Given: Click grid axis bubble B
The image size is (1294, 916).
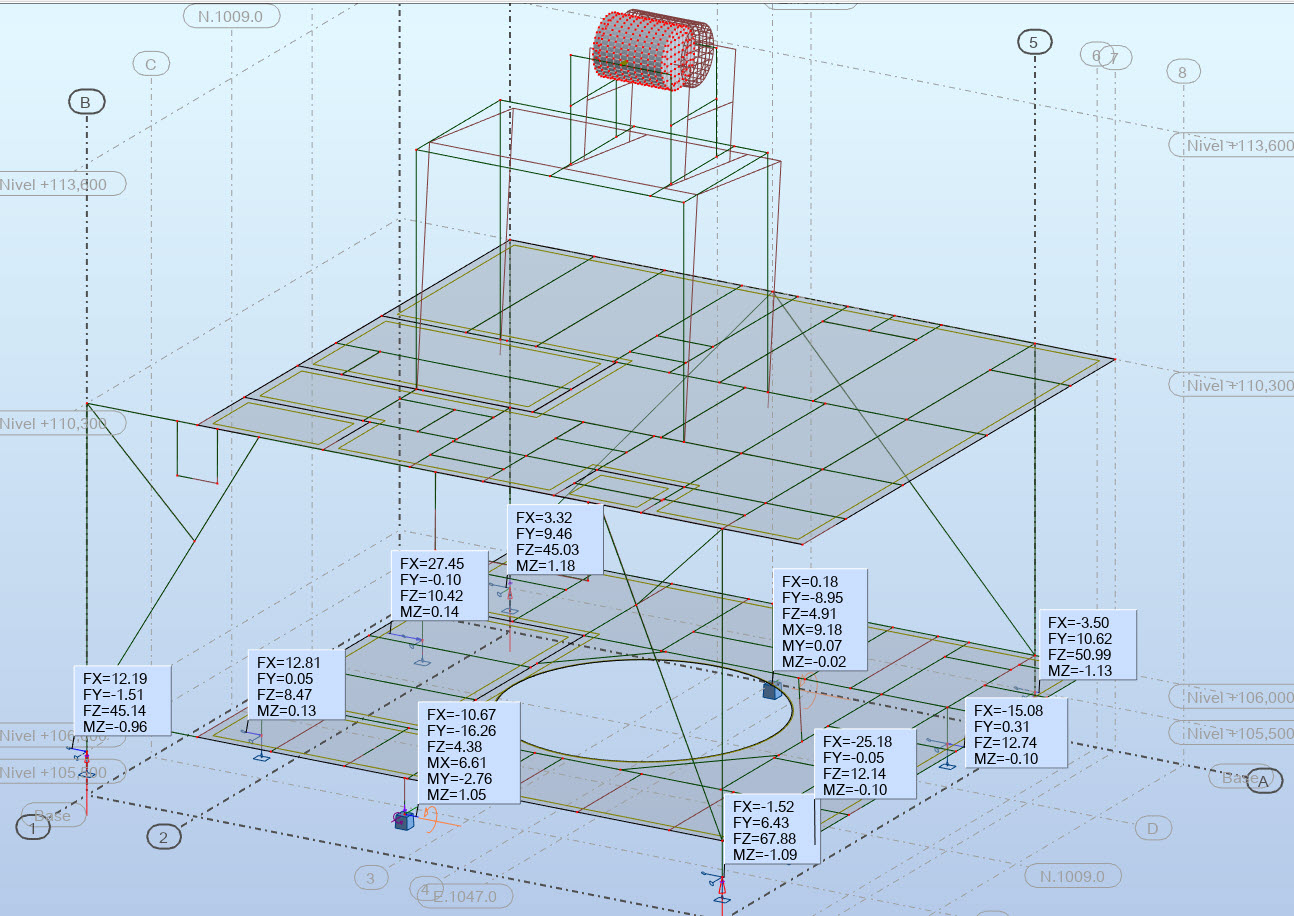Looking at the screenshot, I should 86,102.
